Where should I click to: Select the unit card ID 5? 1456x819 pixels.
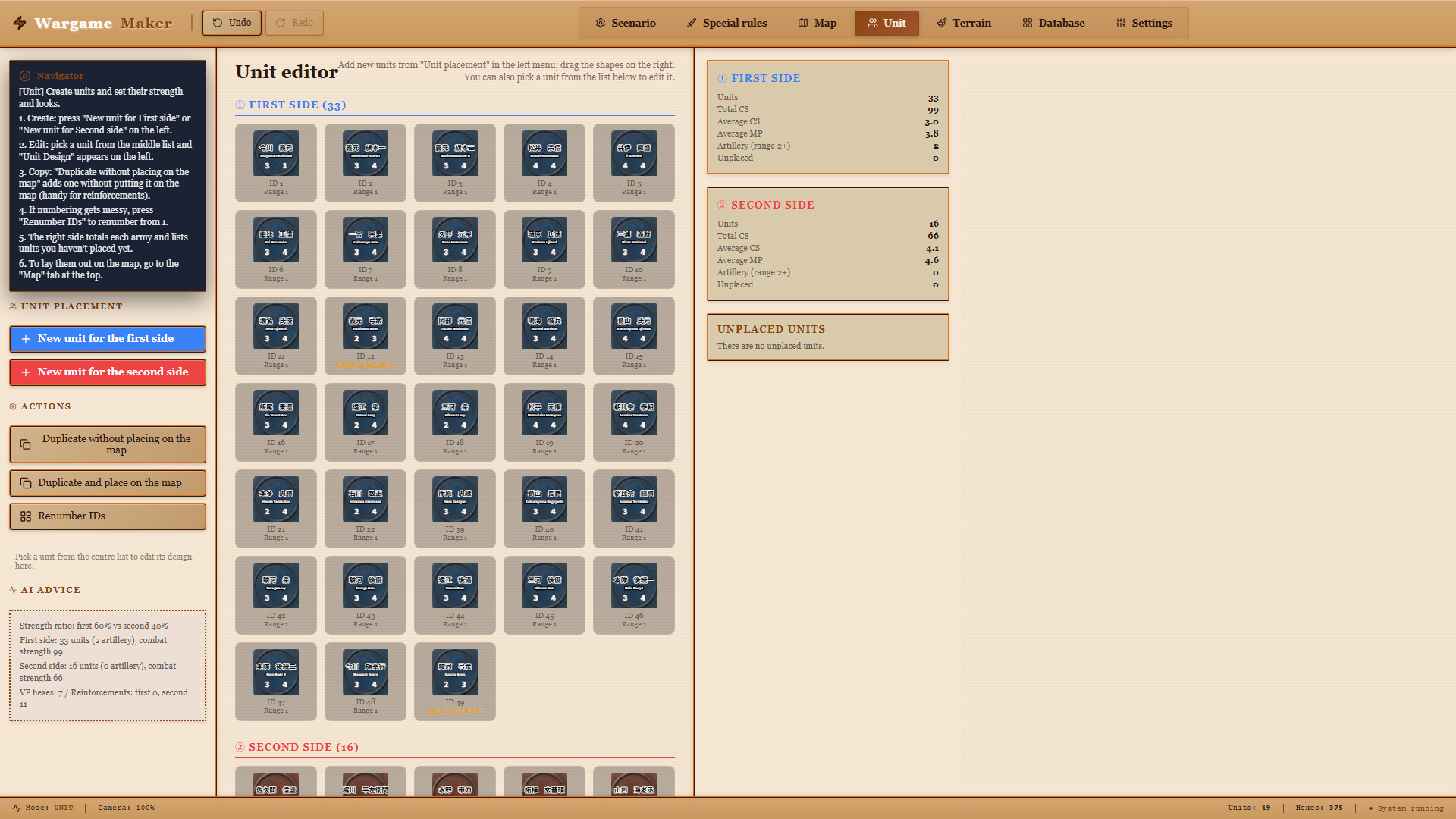pyautogui.click(x=634, y=163)
